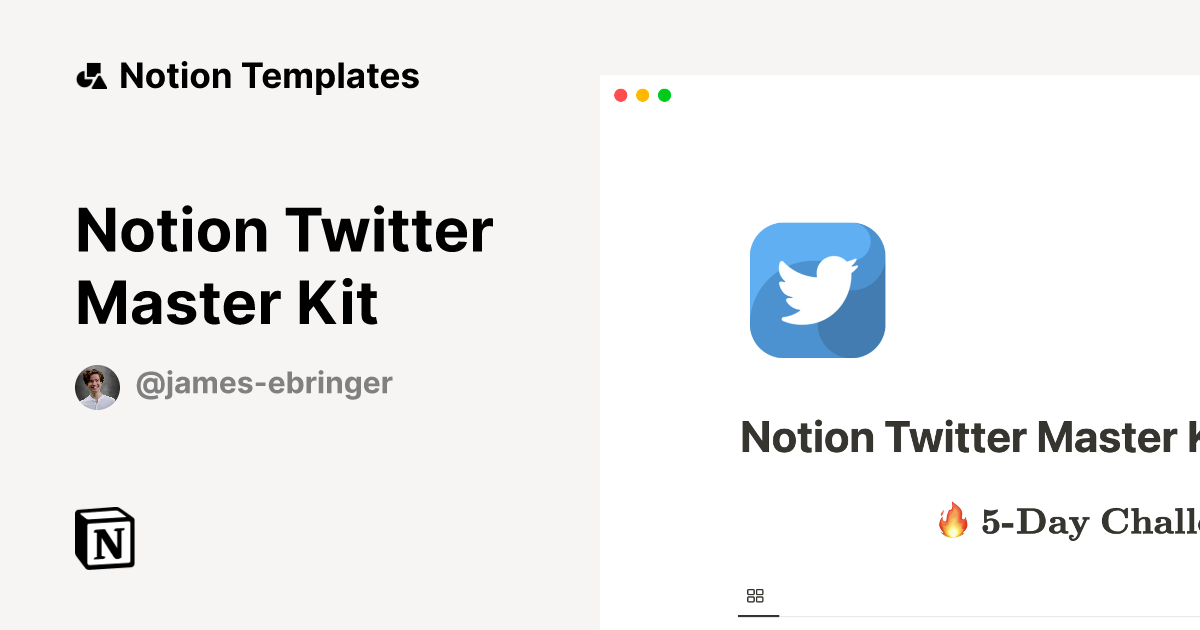This screenshot has height=630, width=1200.
Task: Select the black Notion logo at bottom left
Action: tap(103, 538)
